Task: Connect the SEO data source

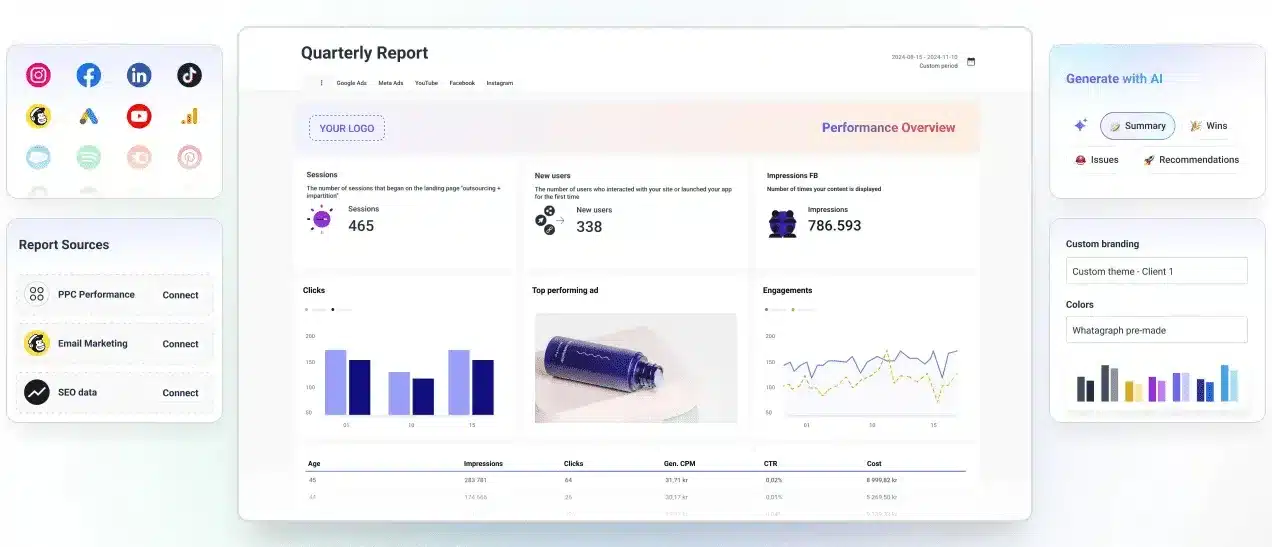Action: 180,393
